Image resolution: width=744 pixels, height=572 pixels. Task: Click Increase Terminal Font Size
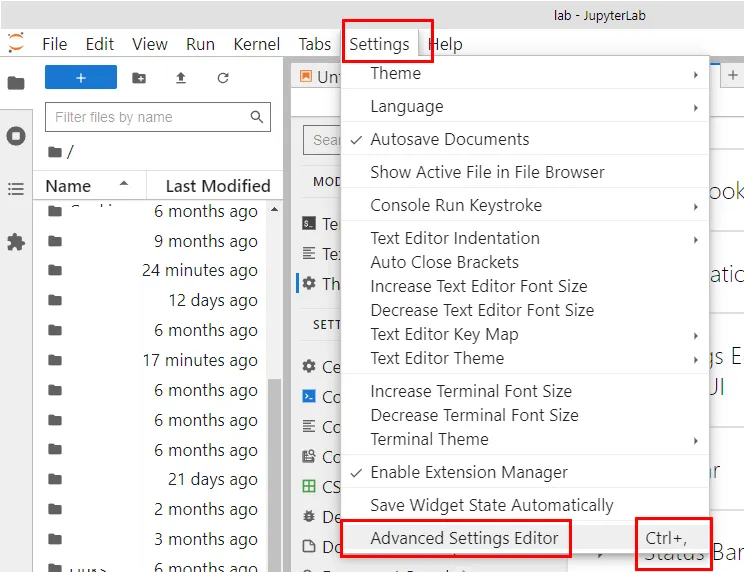click(x=471, y=391)
